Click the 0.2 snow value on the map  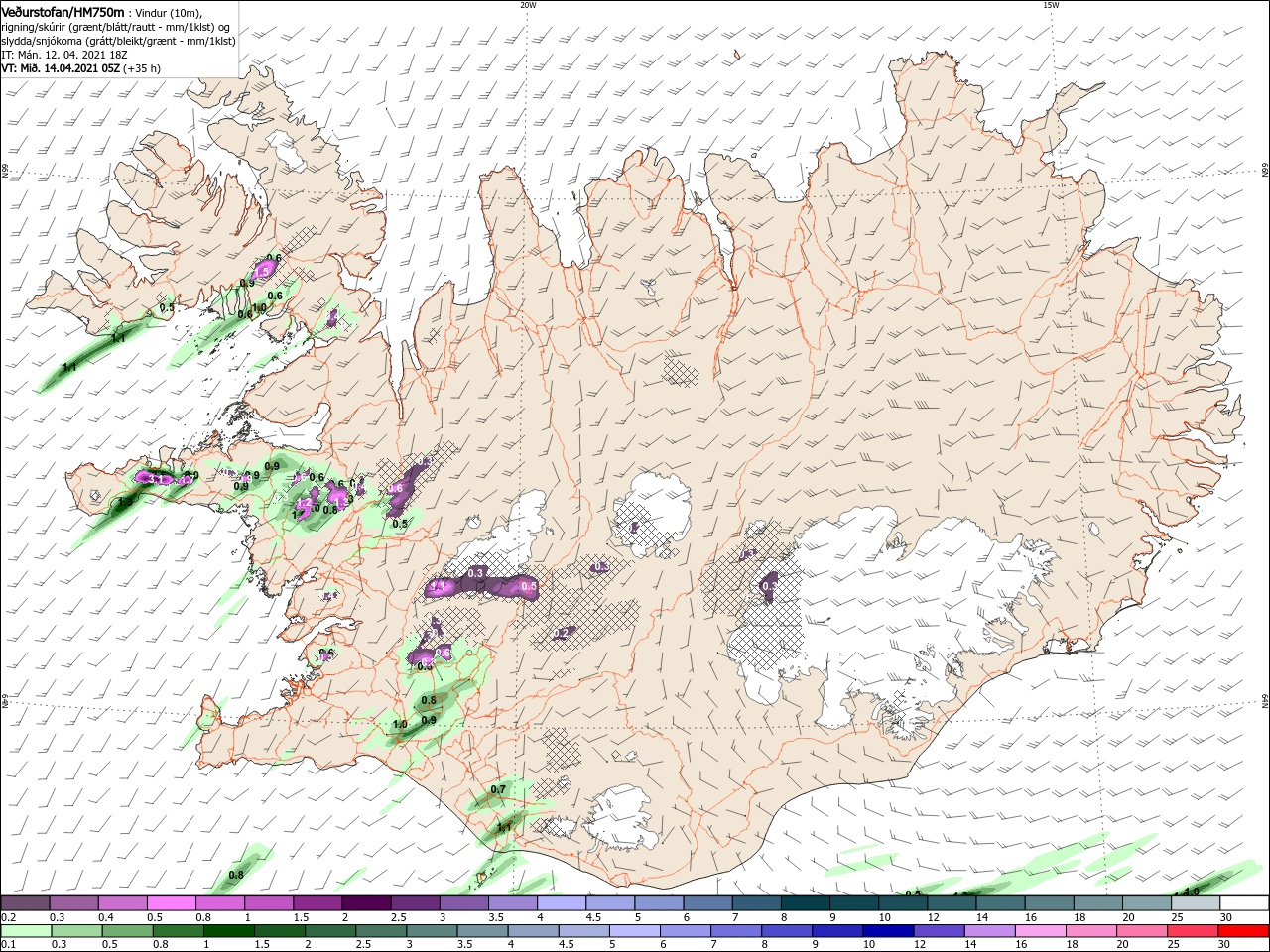click(x=561, y=633)
